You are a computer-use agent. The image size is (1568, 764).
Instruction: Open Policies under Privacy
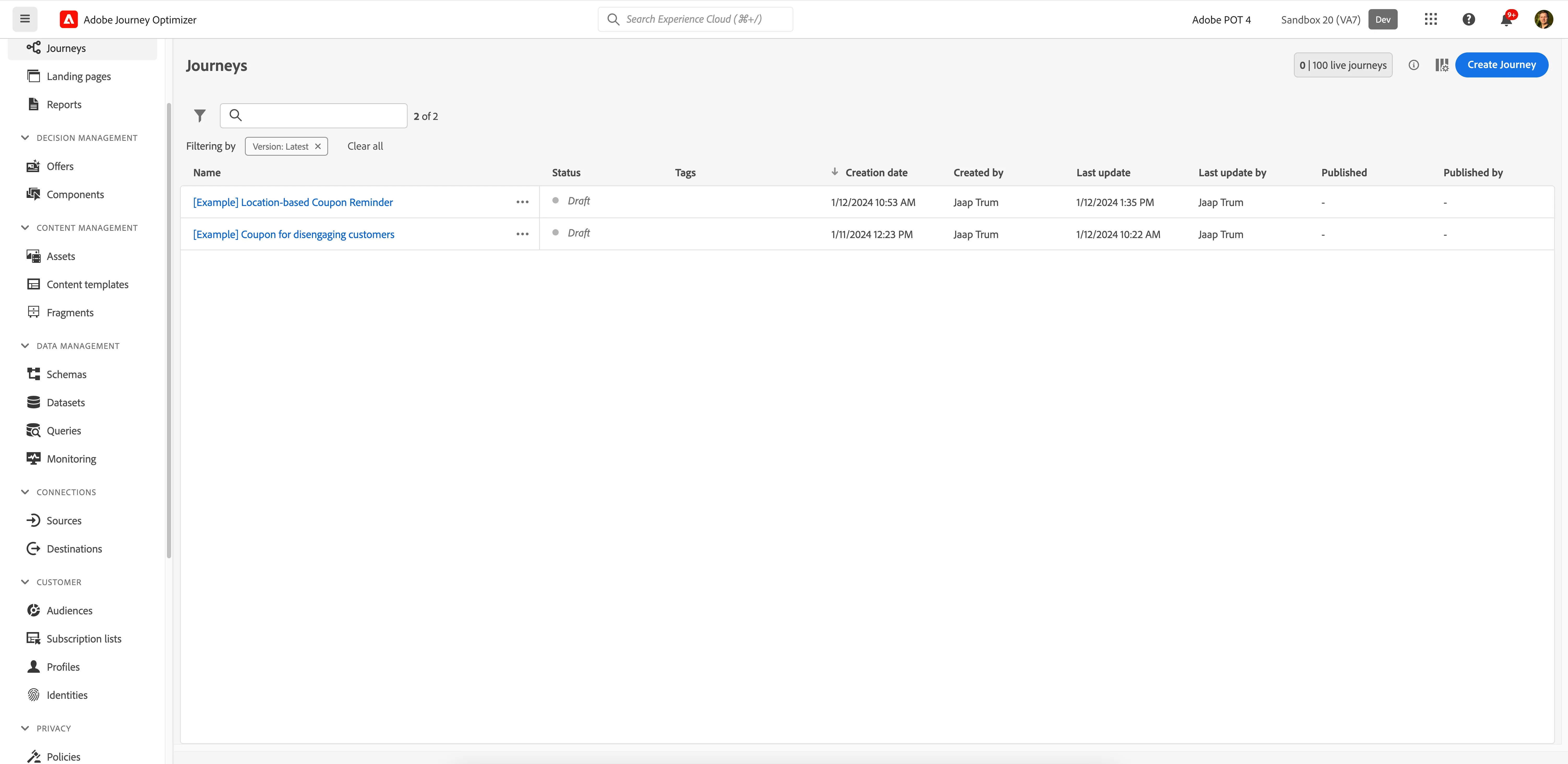[63, 757]
